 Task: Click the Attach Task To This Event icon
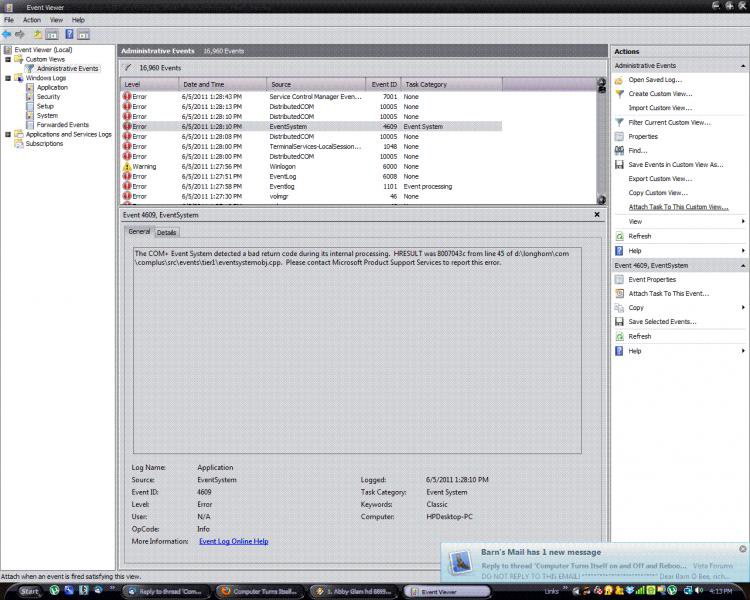(x=619, y=293)
